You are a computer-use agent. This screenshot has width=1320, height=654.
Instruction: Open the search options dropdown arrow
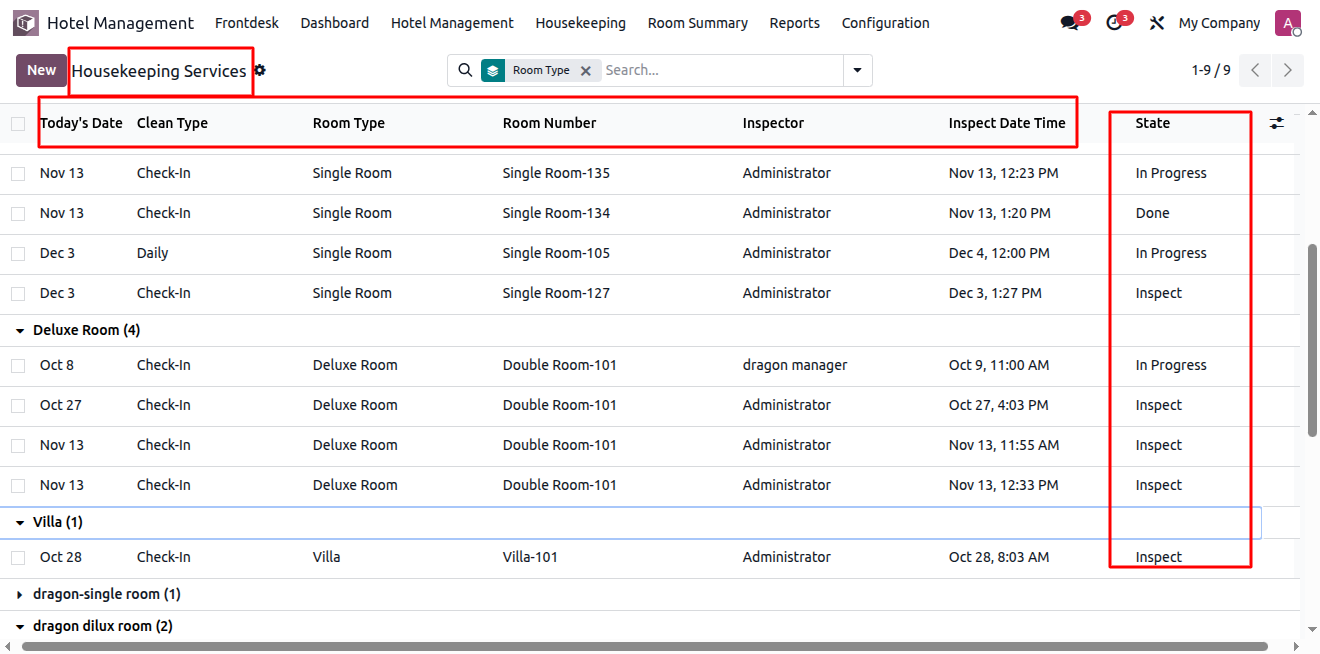(x=858, y=70)
